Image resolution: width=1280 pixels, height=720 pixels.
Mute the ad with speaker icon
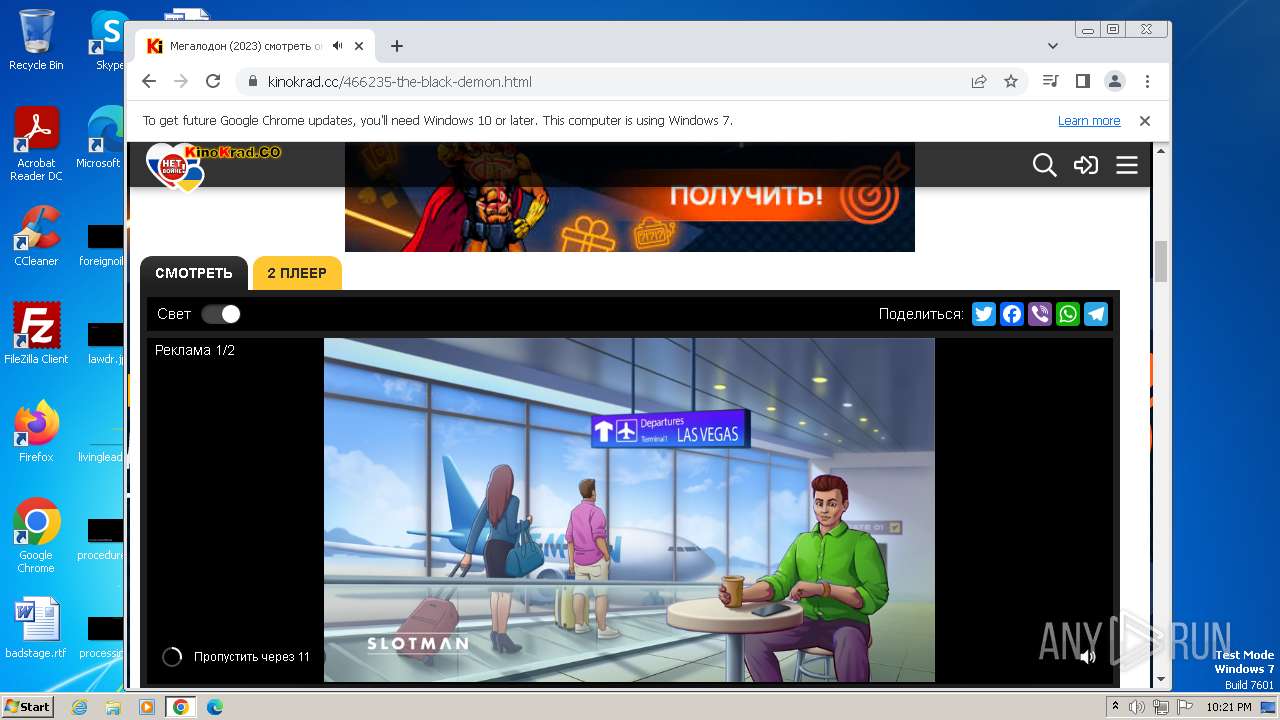[x=1087, y=657]
